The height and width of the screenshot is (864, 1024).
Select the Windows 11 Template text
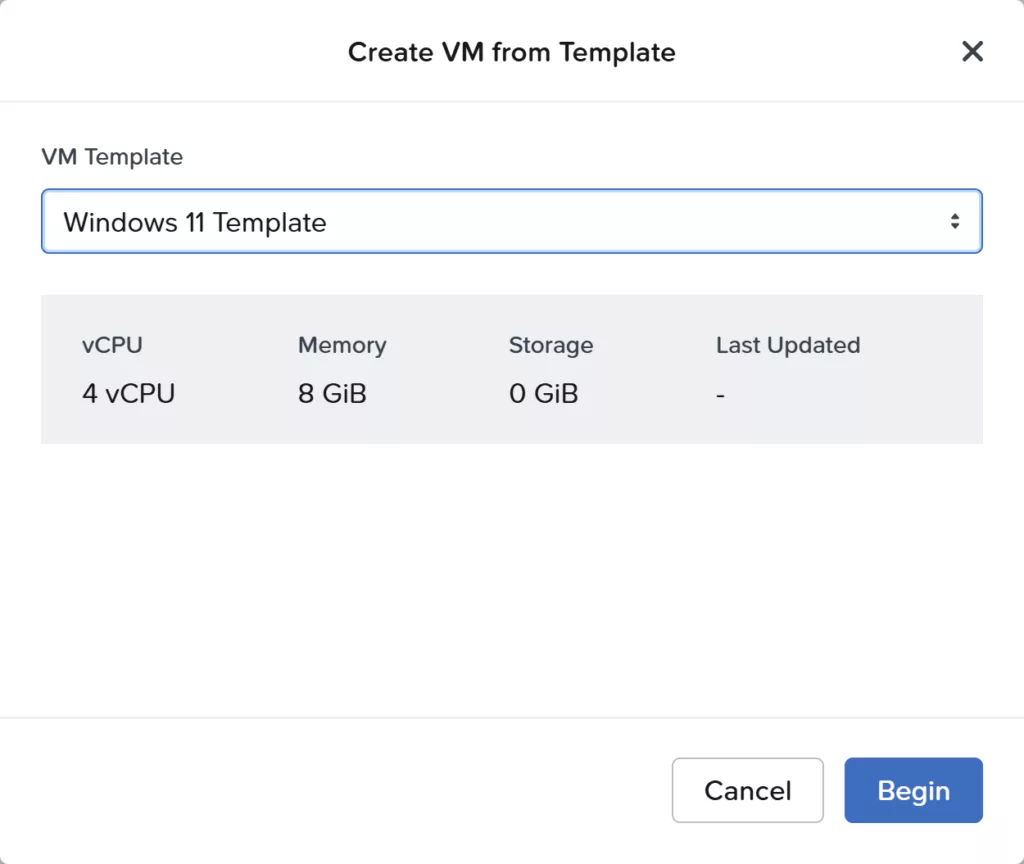[195, 222]
